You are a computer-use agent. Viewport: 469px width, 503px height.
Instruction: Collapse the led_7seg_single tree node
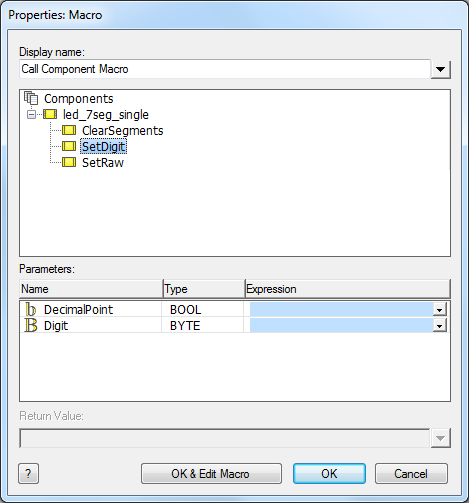click(x=31, y=115)
